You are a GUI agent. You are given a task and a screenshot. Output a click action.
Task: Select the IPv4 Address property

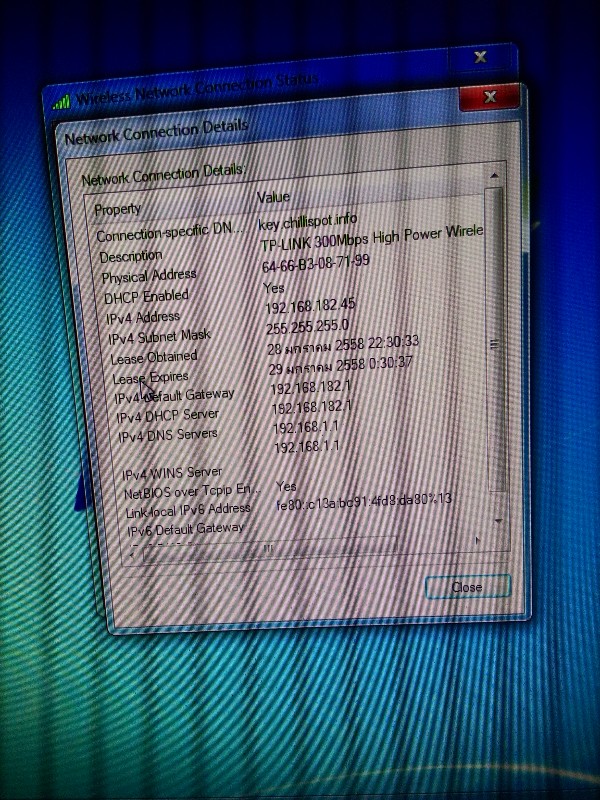tap(143, 317)
